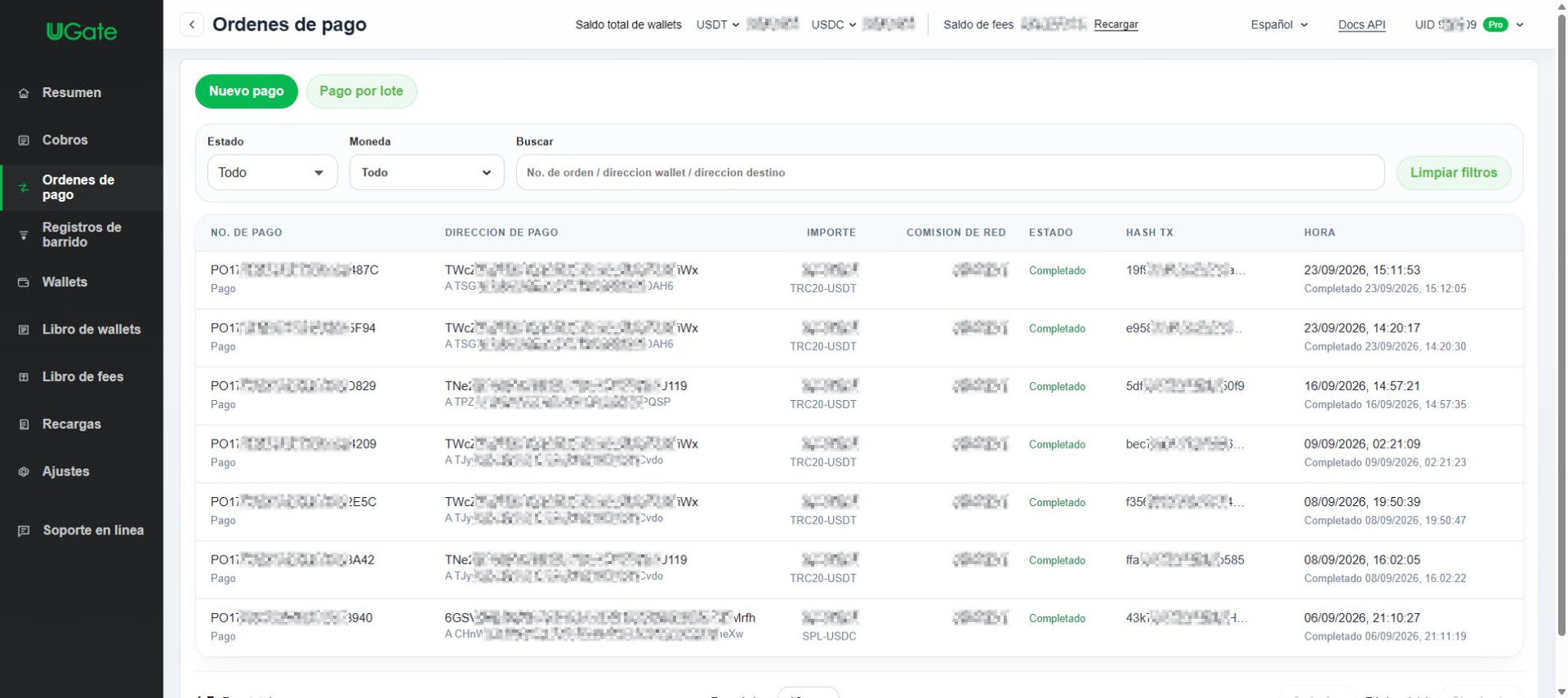Click the Recargas sidebar icon
Image resolution: width=1568 pixels, height=698 pixels.
tap(24, 425)
